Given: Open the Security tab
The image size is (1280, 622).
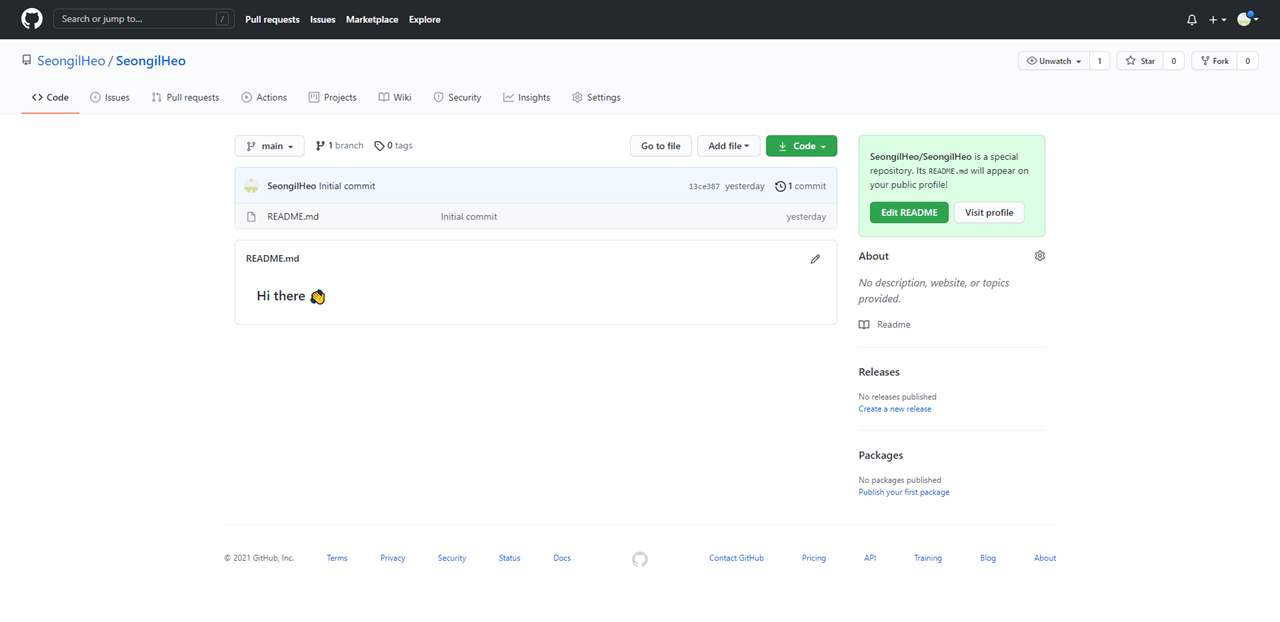Looking at the screenshot, I should click(457, 97).
